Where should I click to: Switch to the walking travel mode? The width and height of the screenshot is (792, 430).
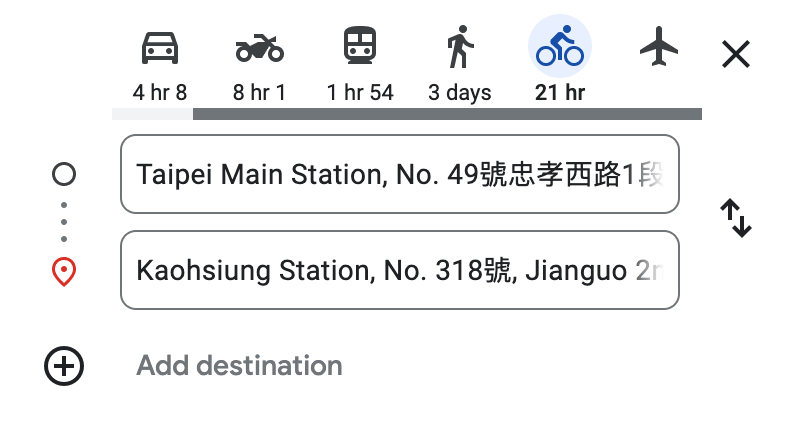tap(460, 46)
